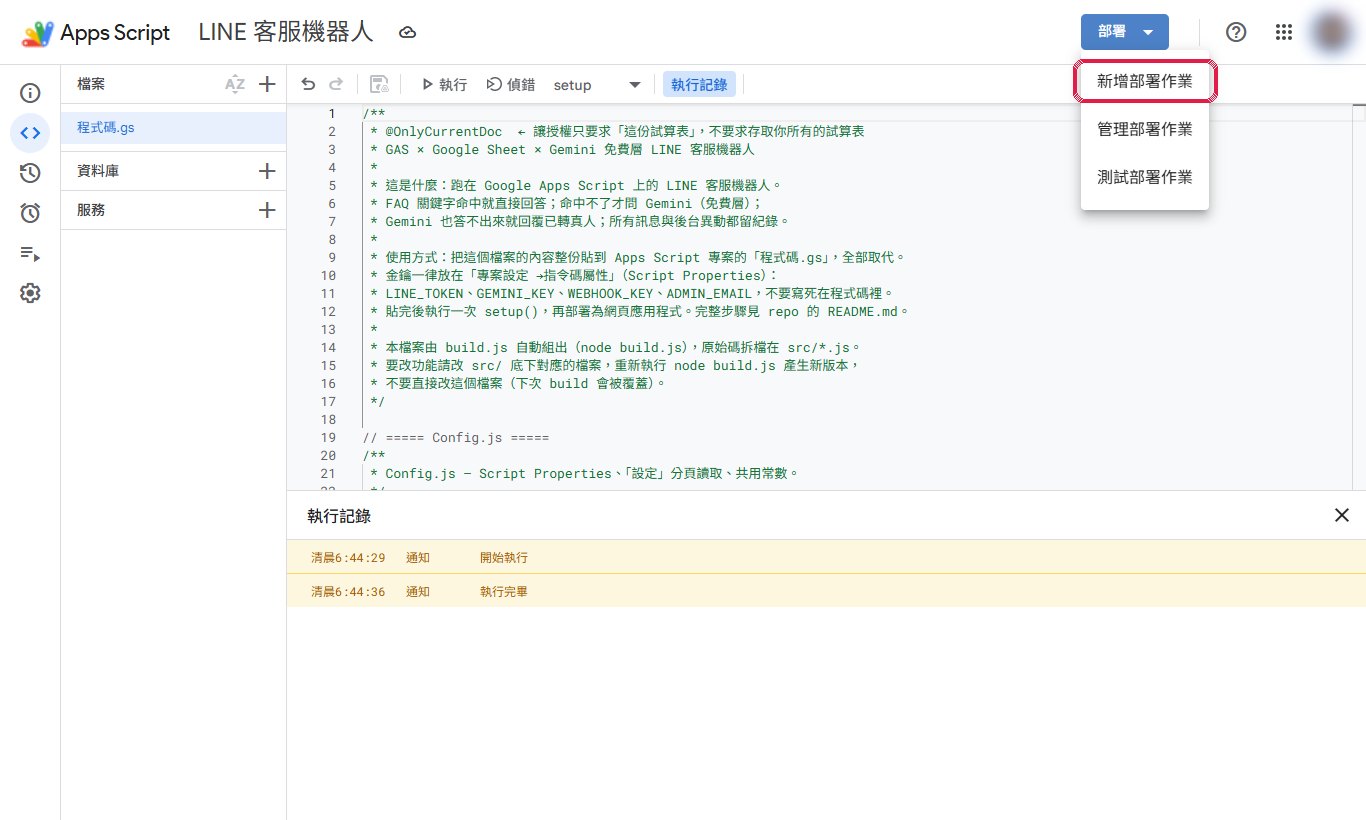The width and height of the screenshot is (1366, 820).
Task: Click the @OnlyCurrentDoc comment line
Action: [617, 131]
